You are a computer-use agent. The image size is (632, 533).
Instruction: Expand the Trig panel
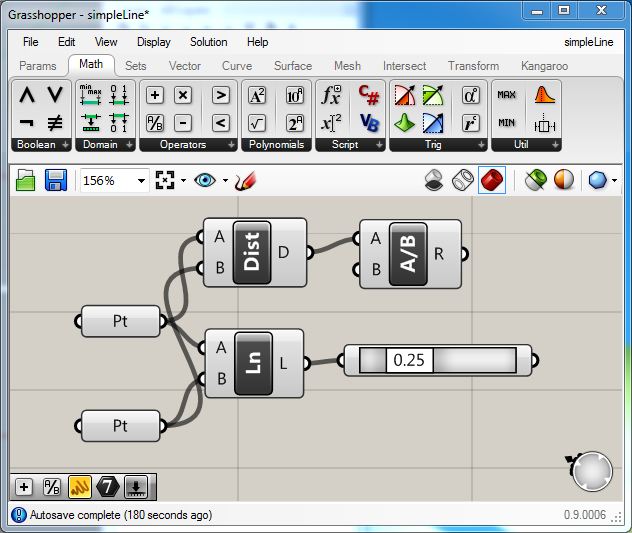(481, 144)
